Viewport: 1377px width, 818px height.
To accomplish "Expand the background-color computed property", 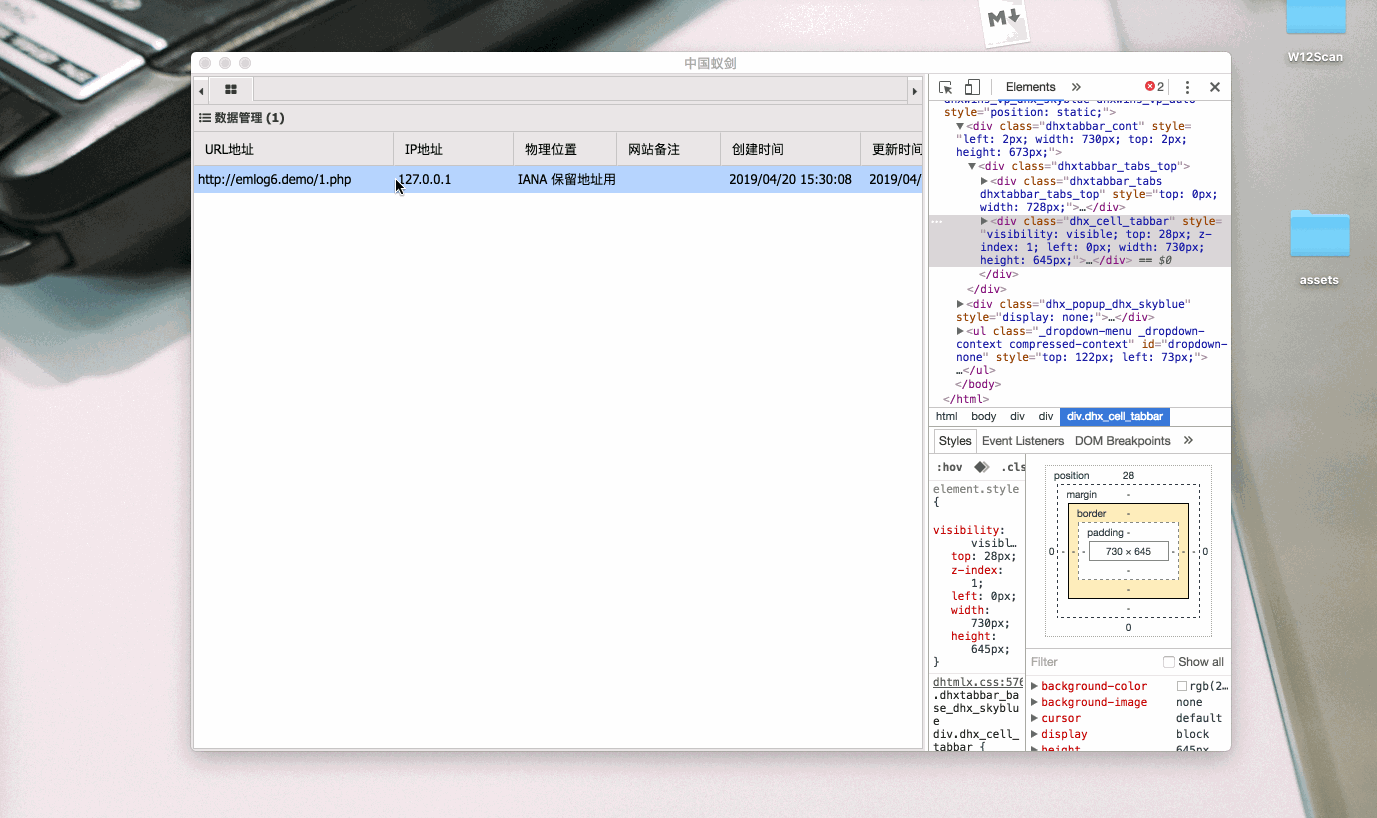I will coord(1035,686).
